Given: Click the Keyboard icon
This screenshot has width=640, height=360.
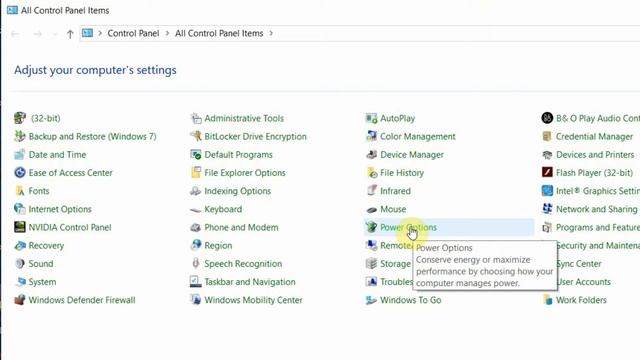Looking at the screenshot, I should [196, 209].
